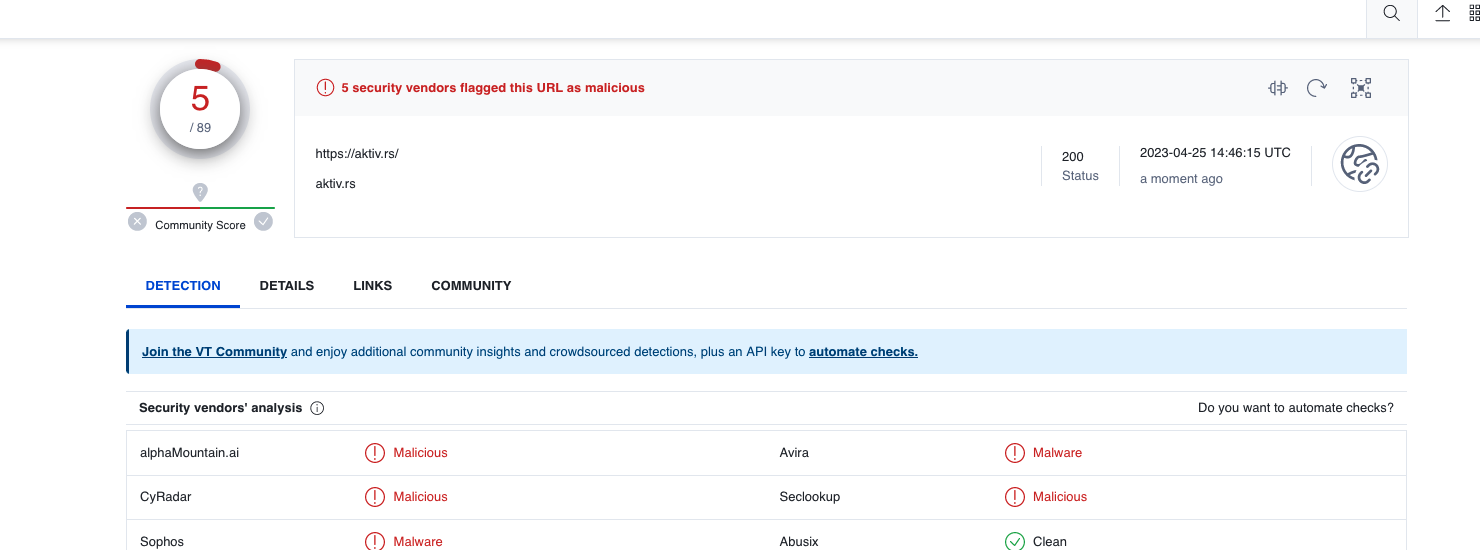
Task: Click the CyRadar vendor name
Action: tap(168, 497)
